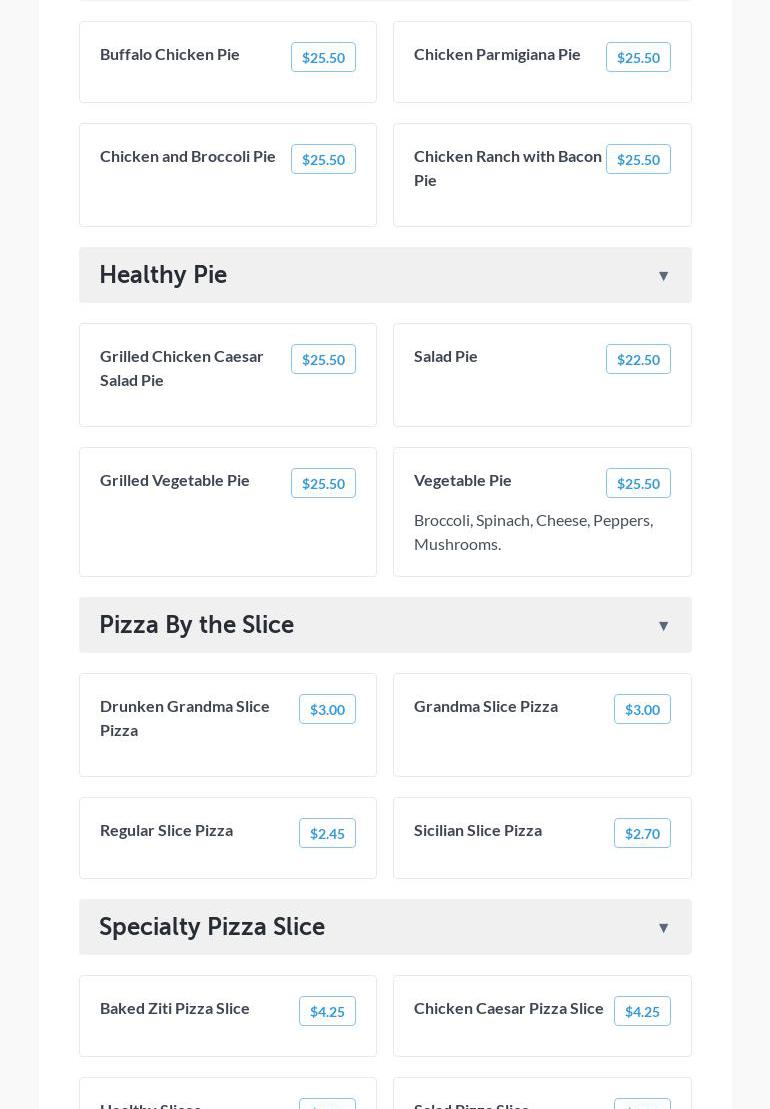This screenshot has height=1109, width=770.
Task: Add Grilled Vegetable Pie via price button
Action: pos(323,484)
